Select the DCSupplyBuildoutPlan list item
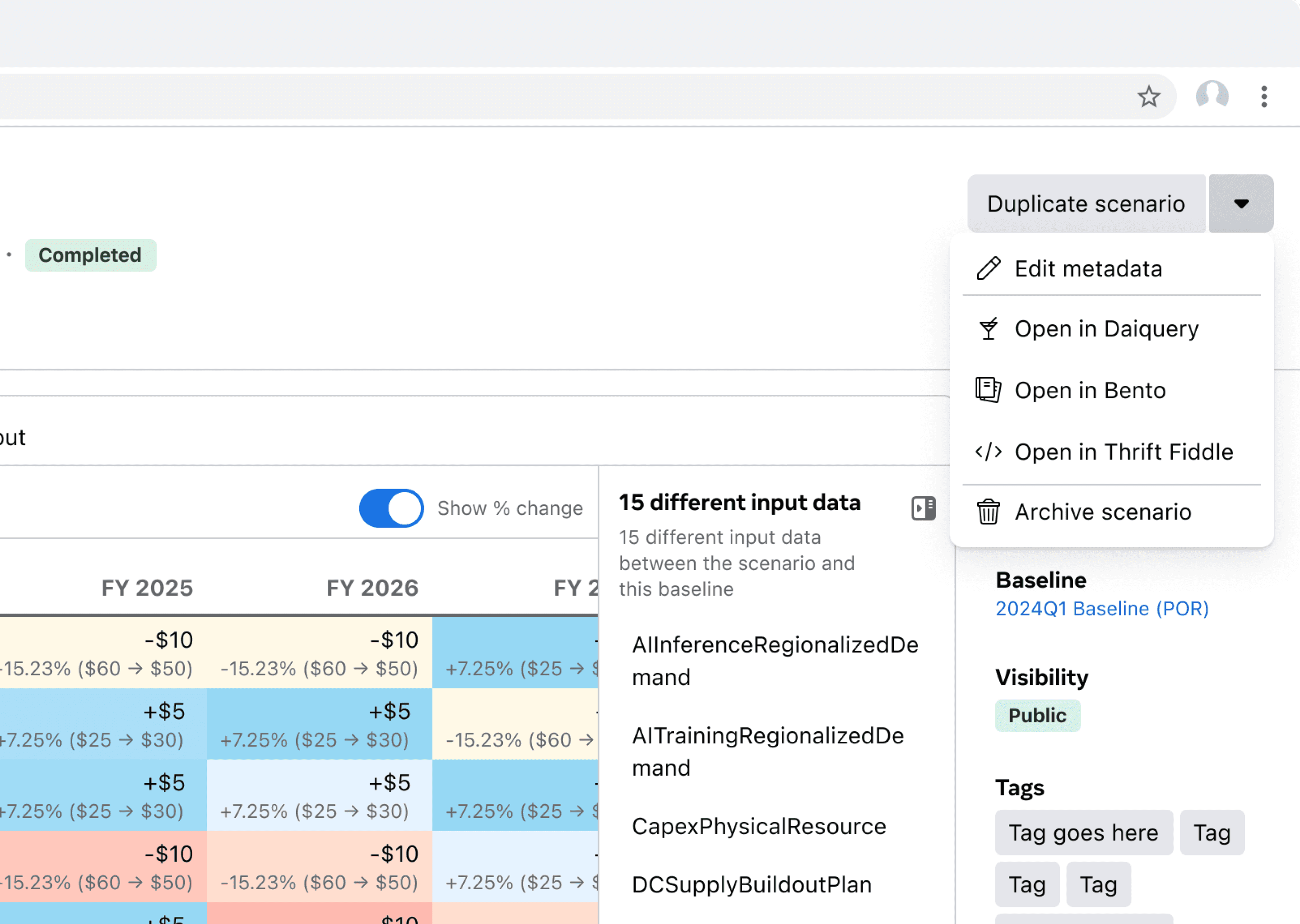Viewport: 1300px width, 924px height. click(x=751, y=885)
